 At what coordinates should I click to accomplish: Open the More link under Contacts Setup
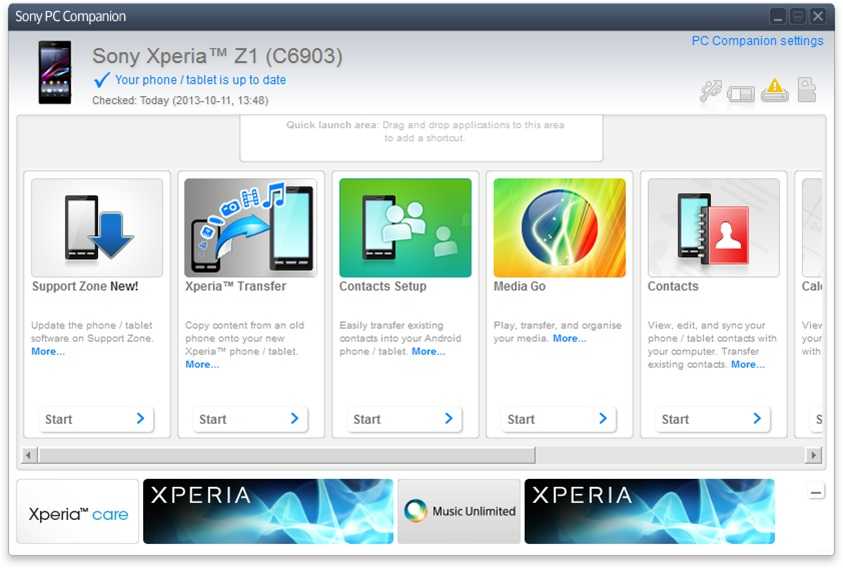(428, 352)
